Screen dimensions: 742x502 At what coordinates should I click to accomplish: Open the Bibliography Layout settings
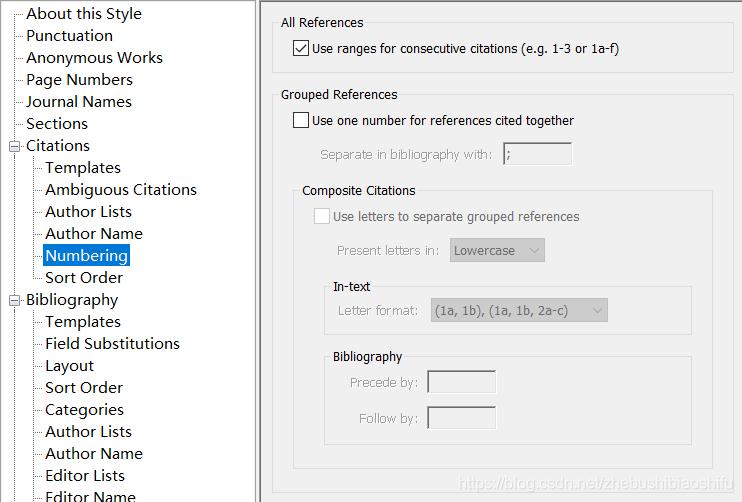tap(69, 366)
